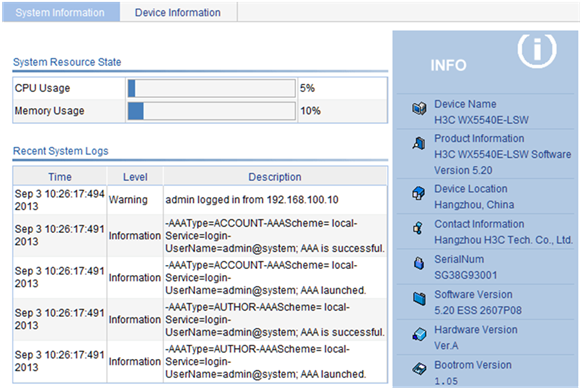
Task: Click the Memory Usage progress bar
Action: click(x=212, y=111)
